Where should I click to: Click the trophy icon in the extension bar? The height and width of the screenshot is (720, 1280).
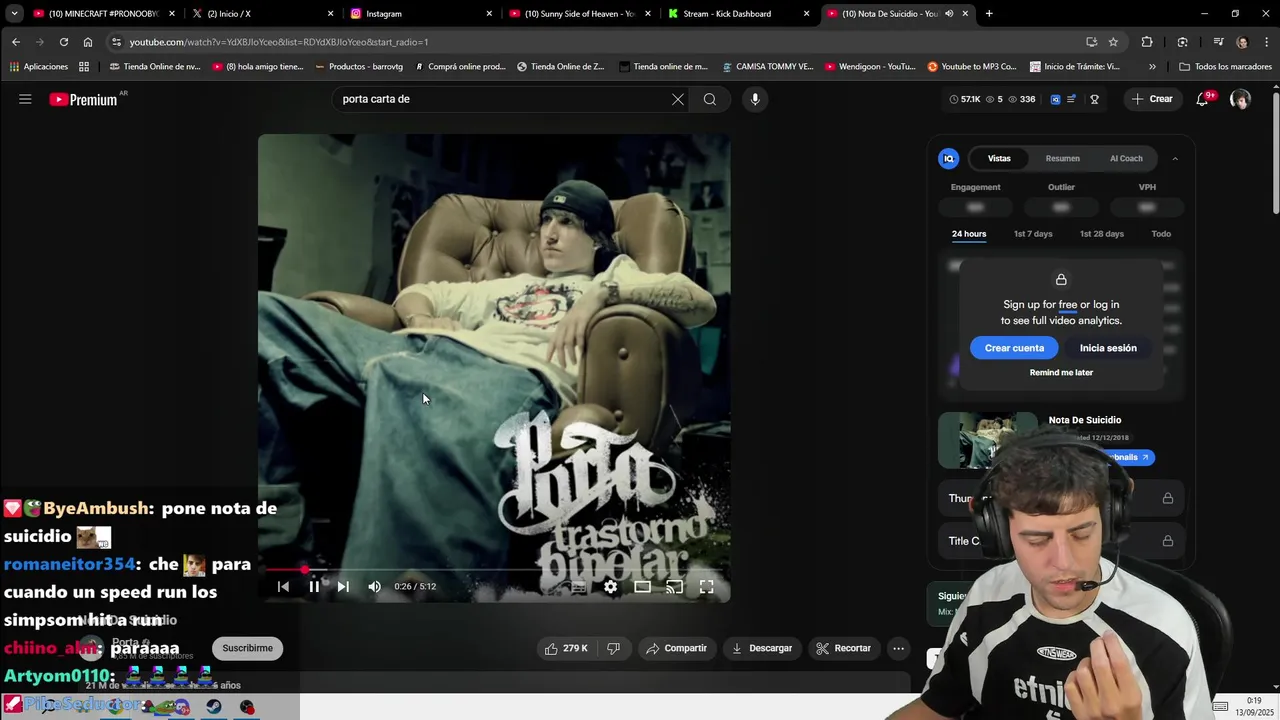1095,99
